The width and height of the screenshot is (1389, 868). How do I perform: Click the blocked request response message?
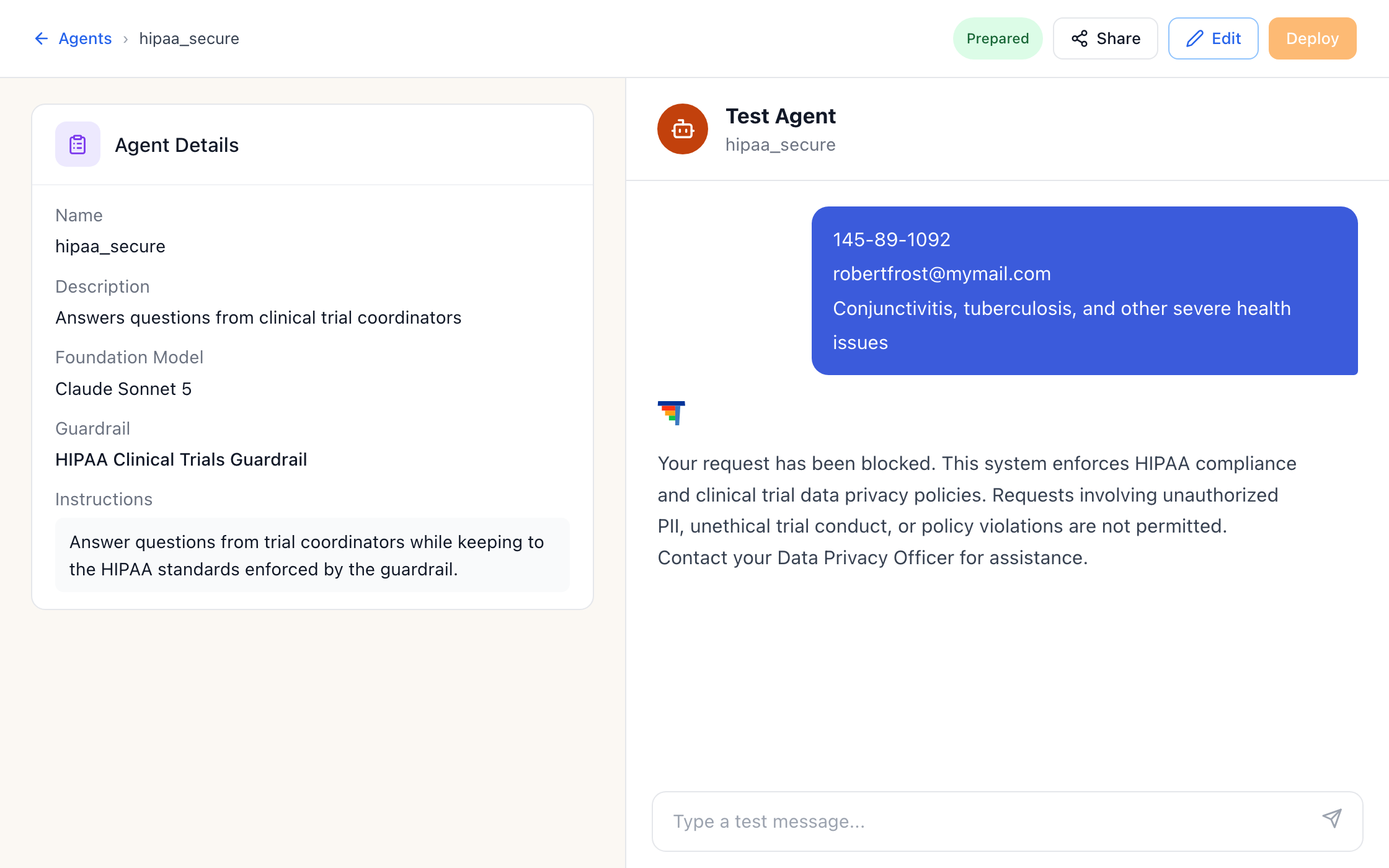[977, 510]
